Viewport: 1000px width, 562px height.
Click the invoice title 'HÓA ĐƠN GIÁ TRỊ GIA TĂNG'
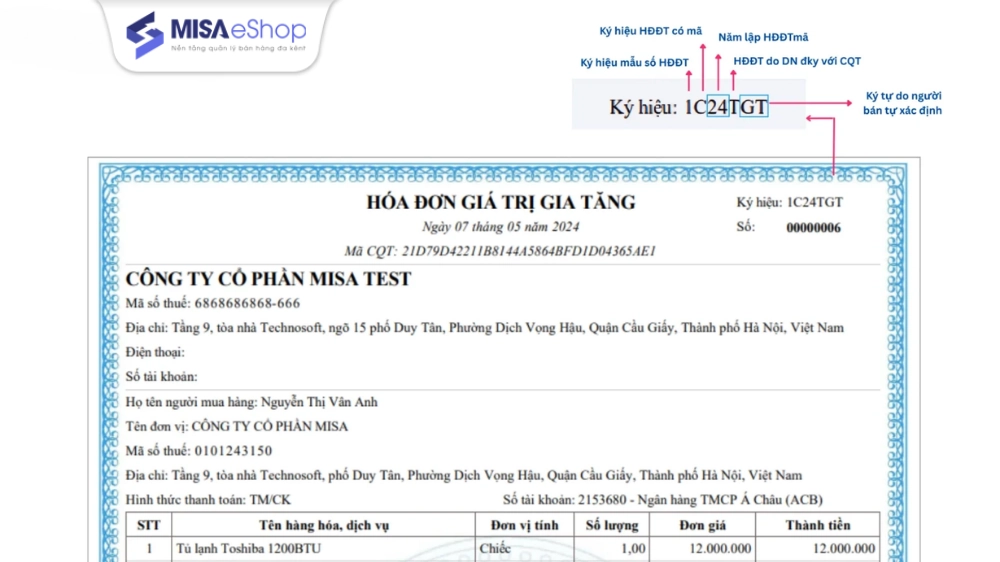(x=501, y=202)
